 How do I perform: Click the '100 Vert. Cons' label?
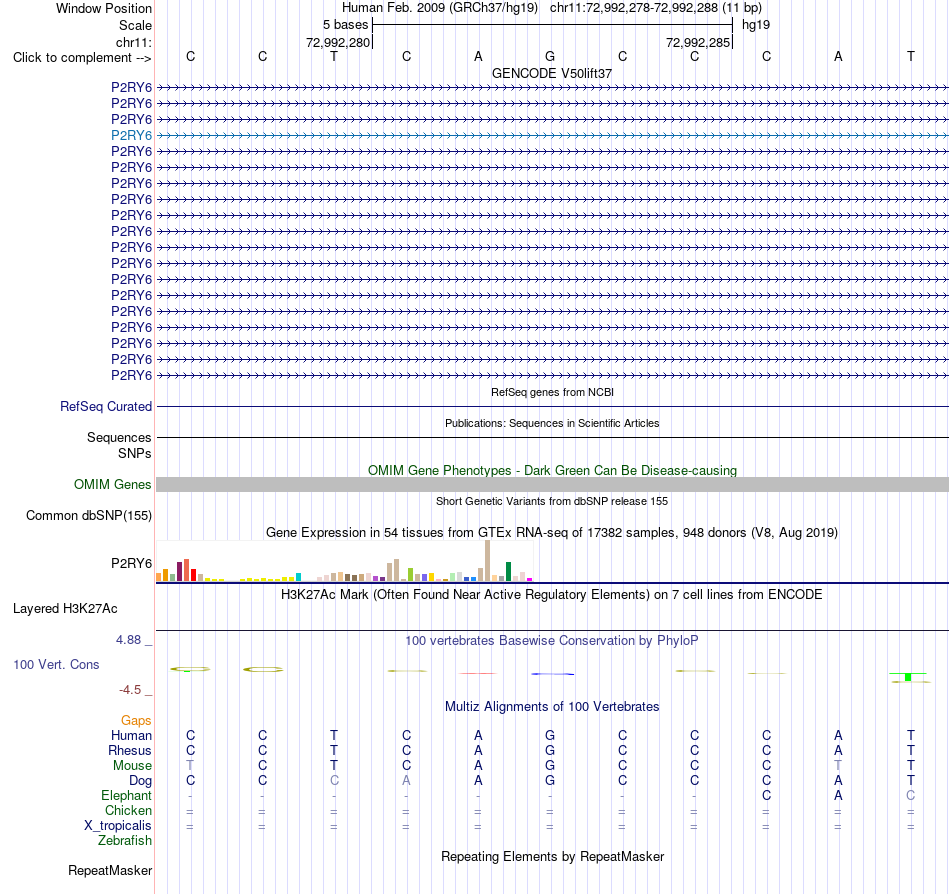56,664
